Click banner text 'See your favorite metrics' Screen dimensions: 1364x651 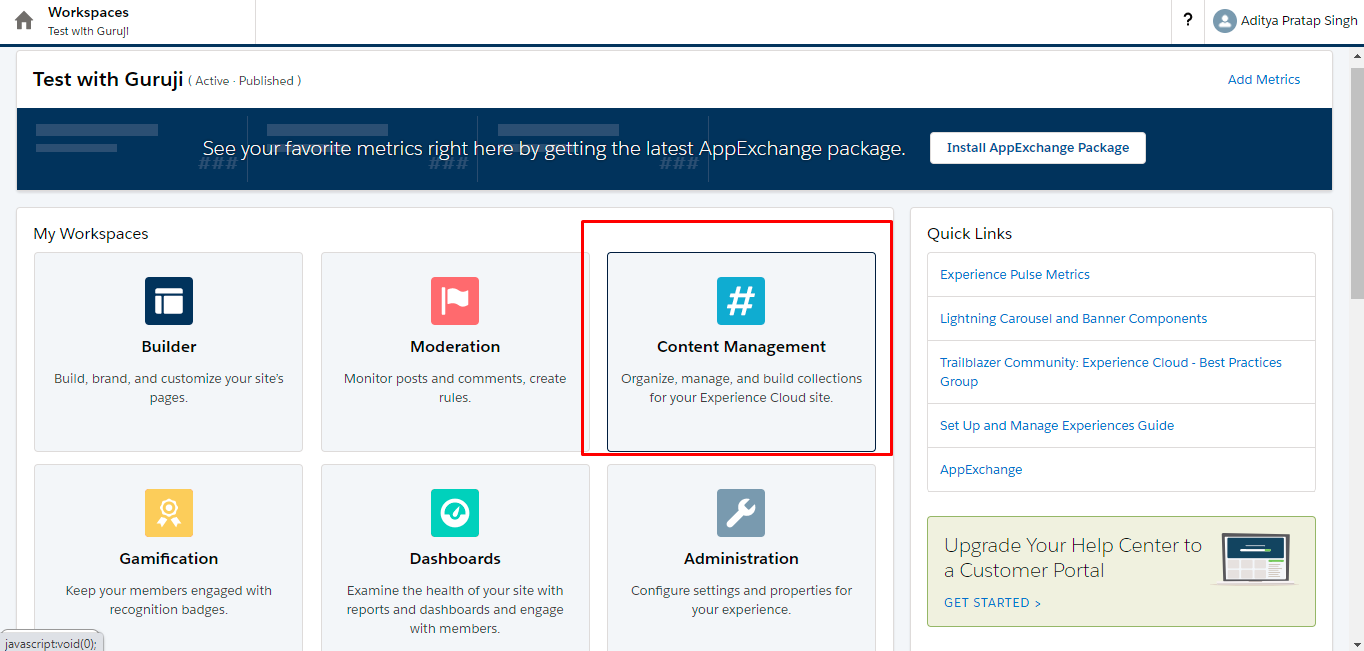[554, 149]
